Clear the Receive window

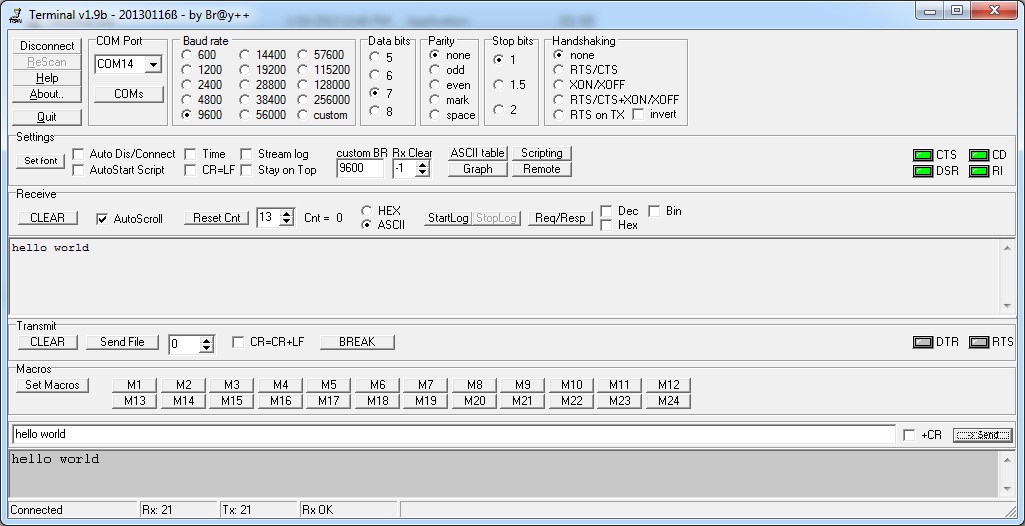[47, 218]
